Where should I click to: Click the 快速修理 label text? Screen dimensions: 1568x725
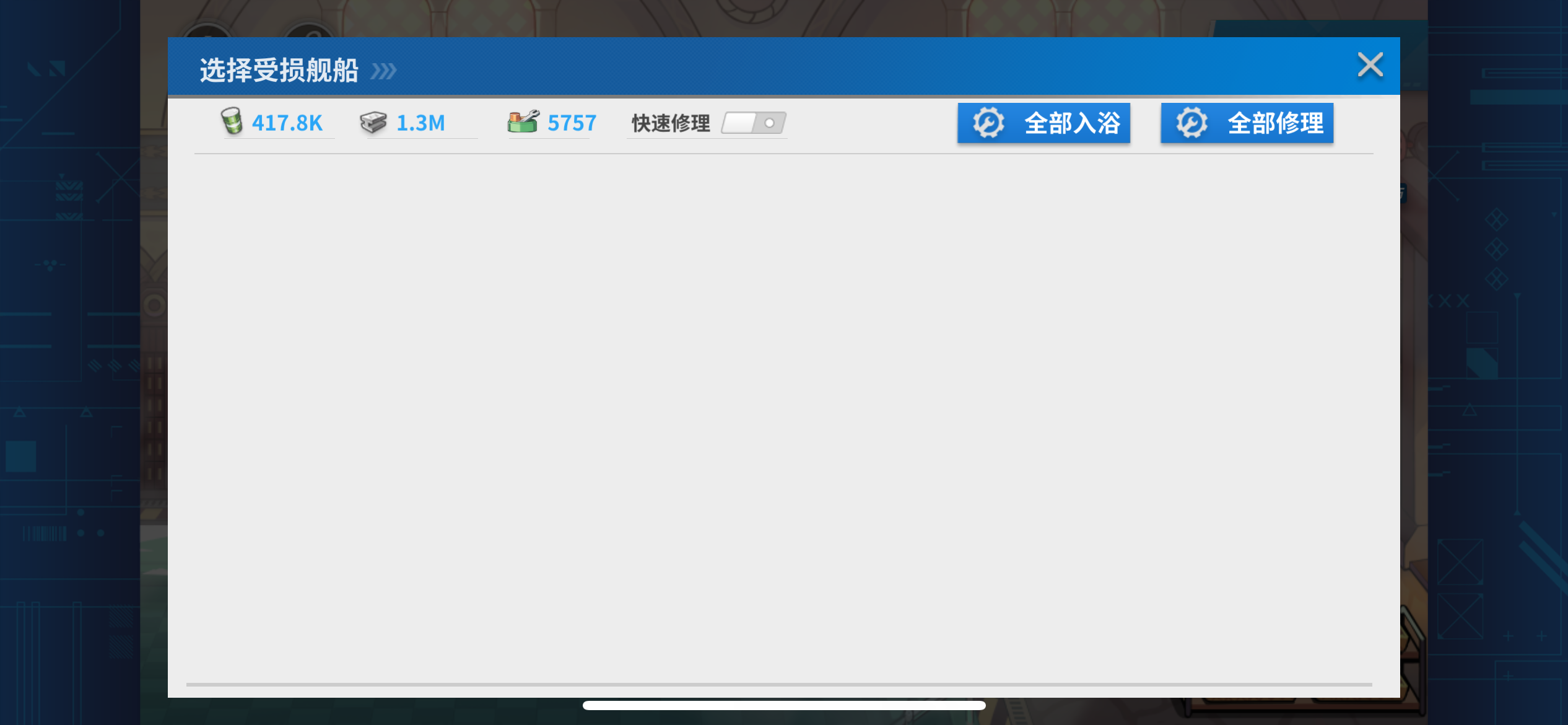pos(671,123)
